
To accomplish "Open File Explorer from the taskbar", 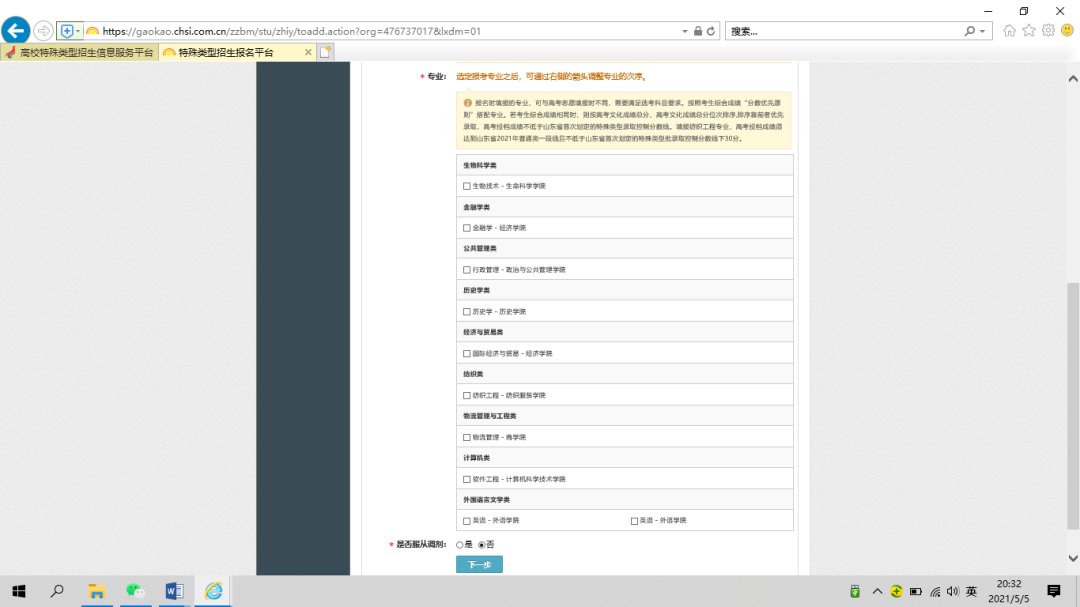I will (97, 591).
